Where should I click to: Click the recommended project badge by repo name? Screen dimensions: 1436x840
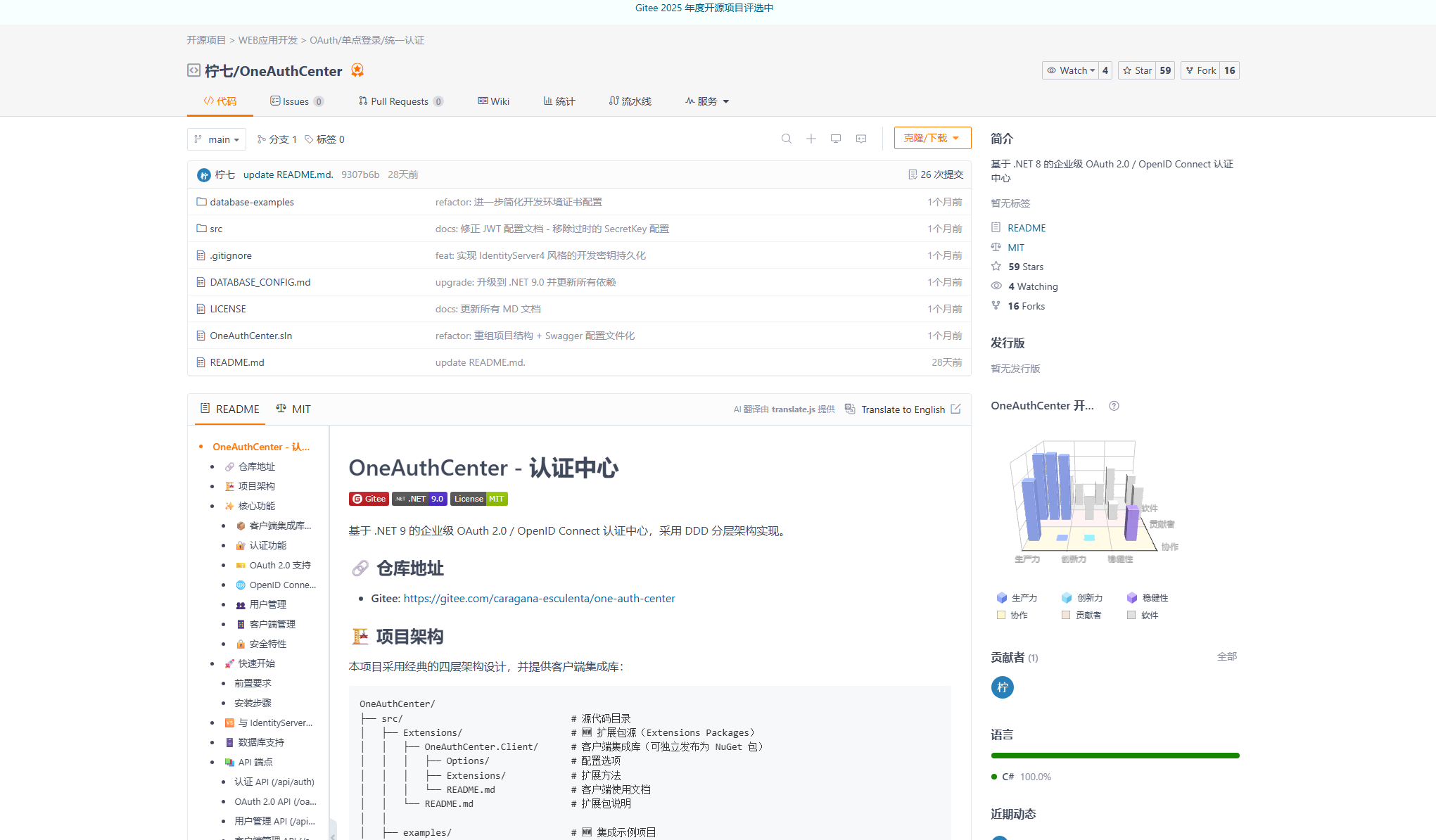[x=357, y=70]
